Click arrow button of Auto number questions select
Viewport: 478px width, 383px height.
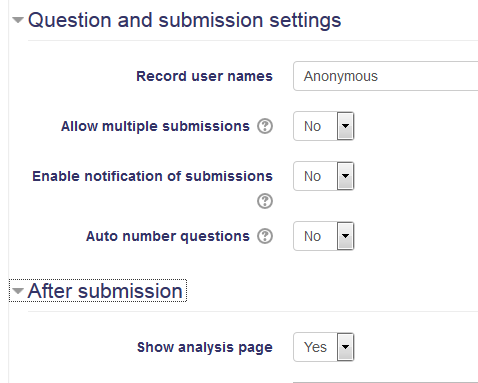click(x=345, y=236)
